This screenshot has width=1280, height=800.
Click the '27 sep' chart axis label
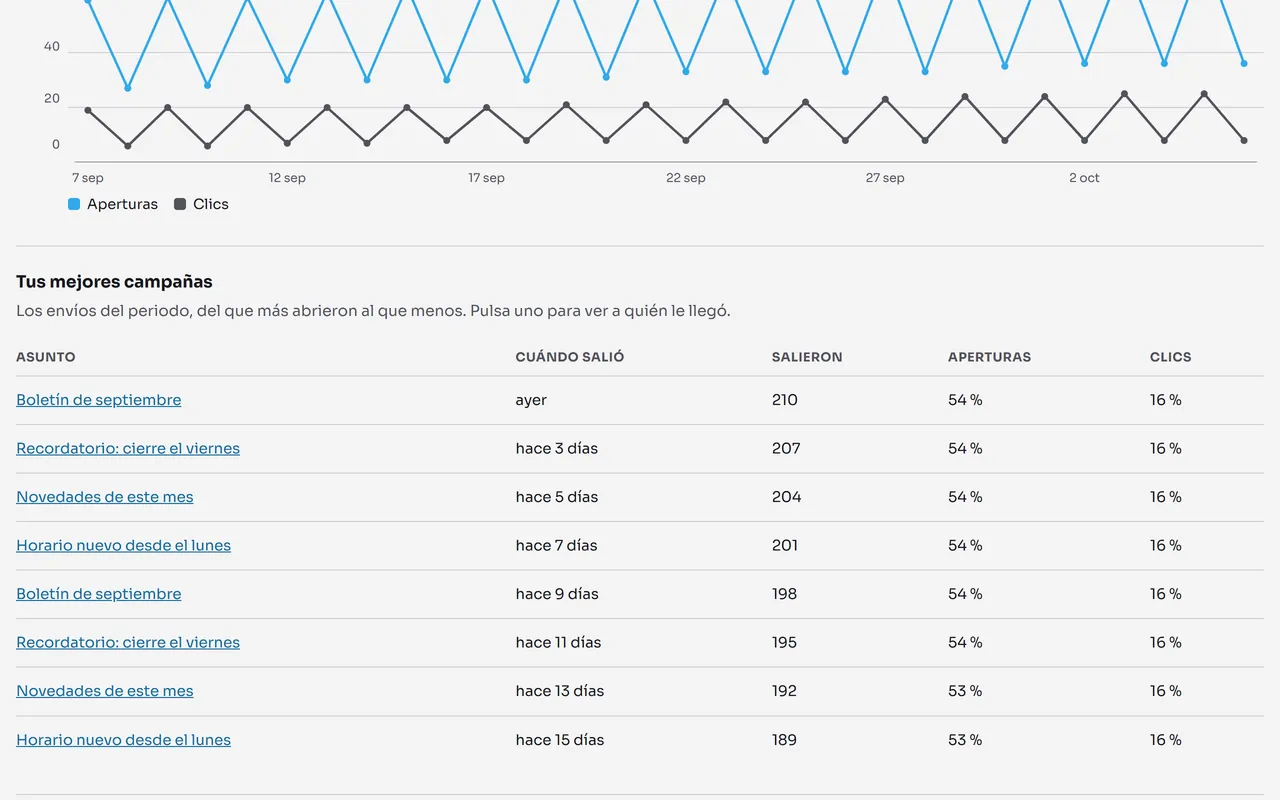click(x=885, y=178)
